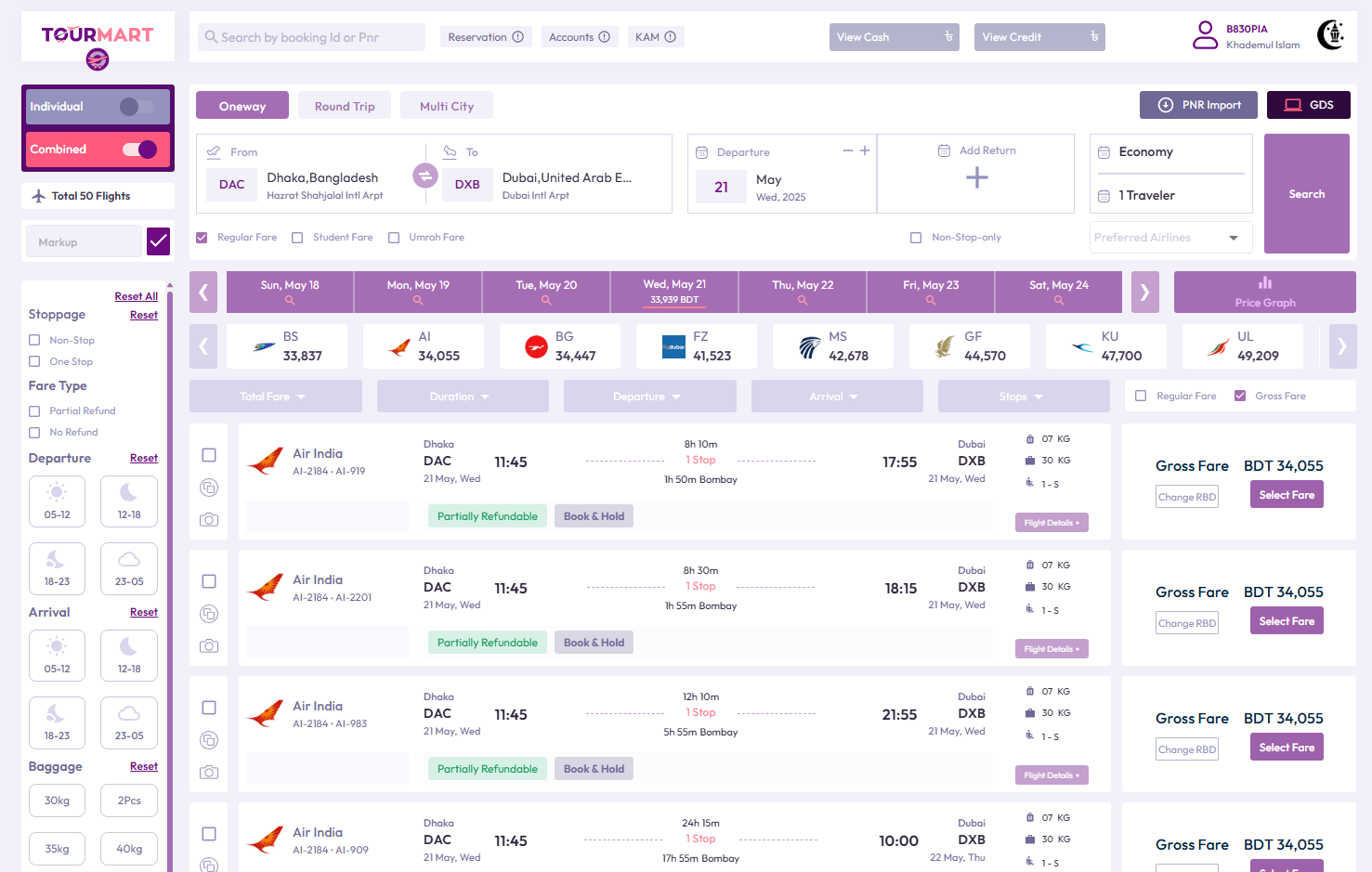Screen dimensions: 1372x872
Task: Click next date arrow in date strip
Action: tap(1144, 293)
